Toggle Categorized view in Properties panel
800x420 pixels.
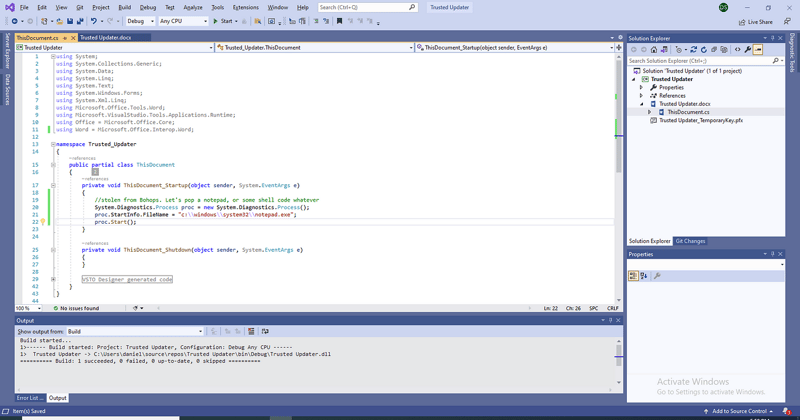coord(633,276)
